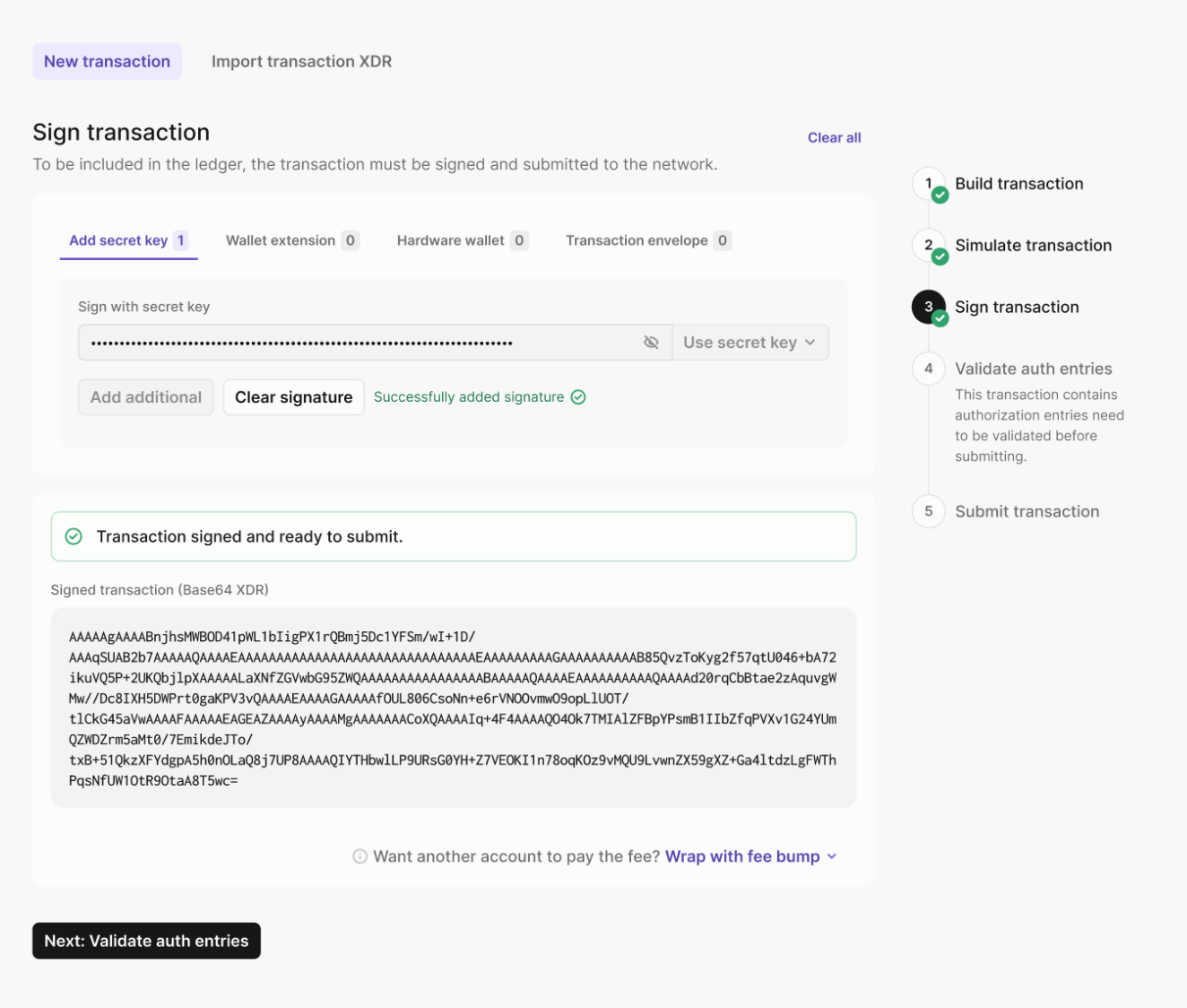Click step 2 Simulate transaction circle
This screenshot has height=1008, width=1187.
click(x=929, y=246)
